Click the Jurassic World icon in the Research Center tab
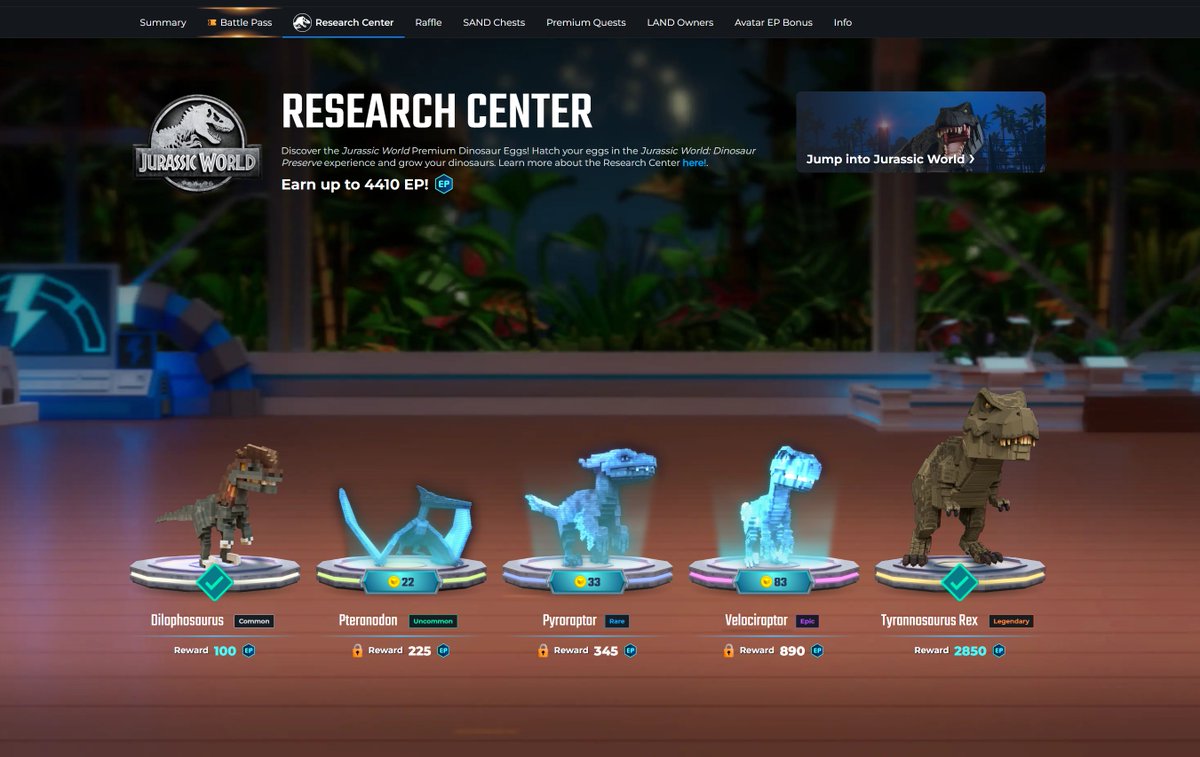1200x757 pixels. 302,22
